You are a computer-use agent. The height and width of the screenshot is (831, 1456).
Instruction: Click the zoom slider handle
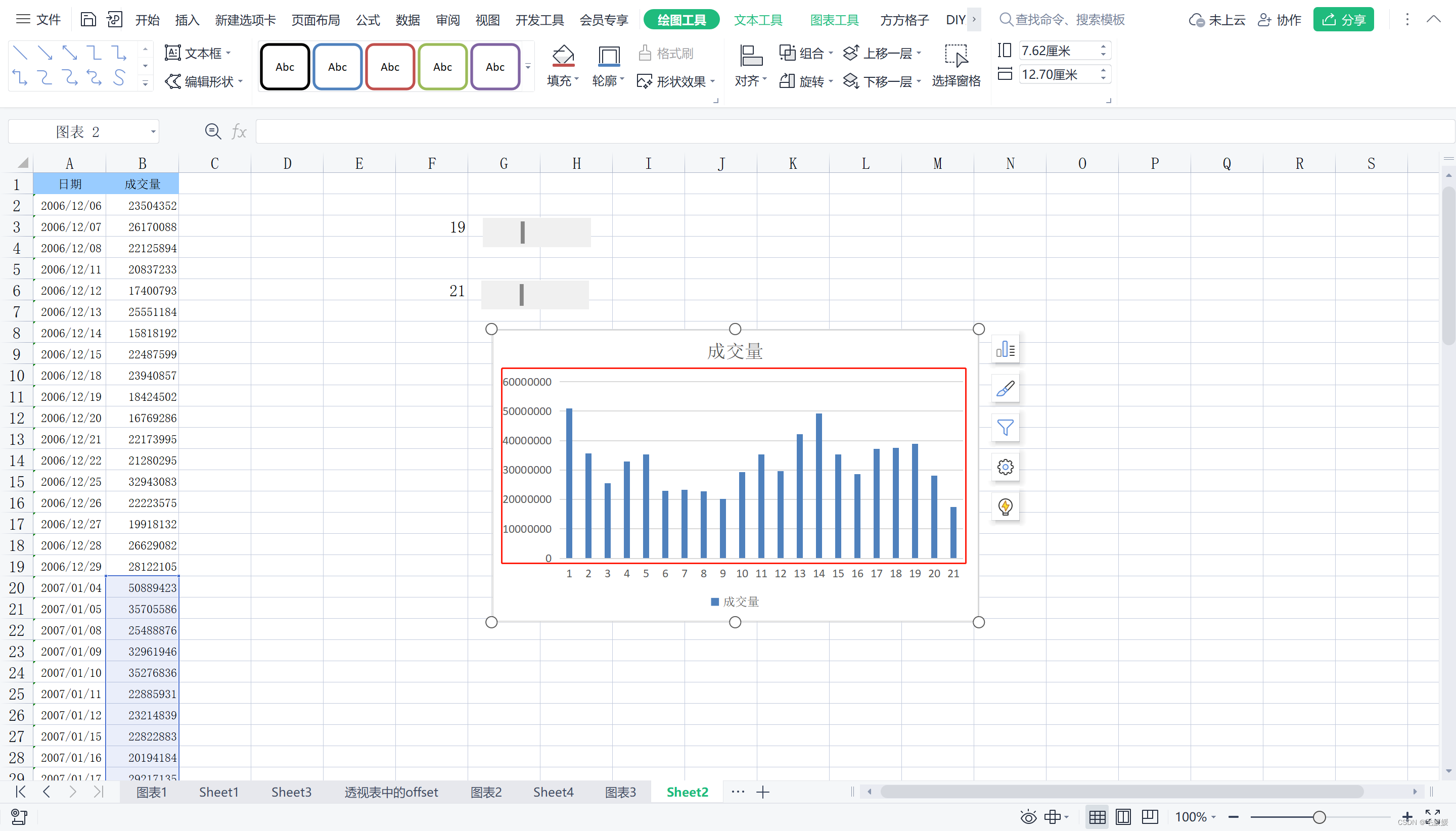1318,817
